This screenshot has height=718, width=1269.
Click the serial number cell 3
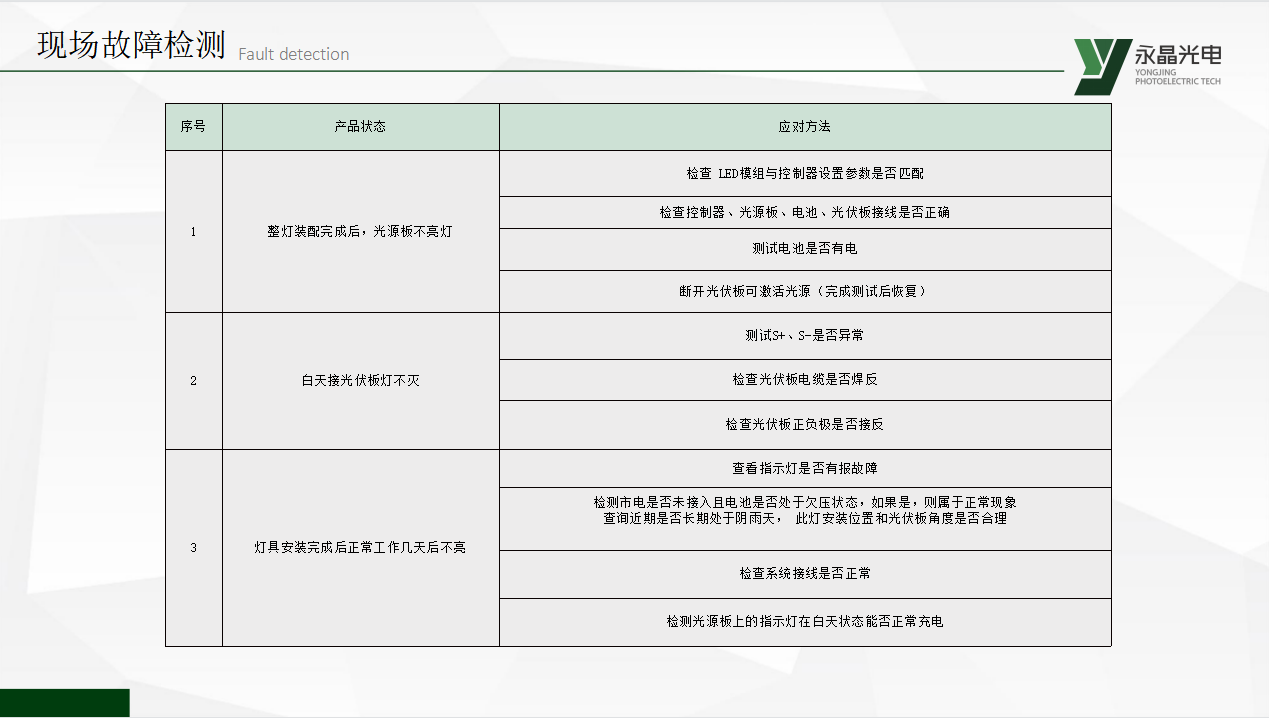[193, 548]
